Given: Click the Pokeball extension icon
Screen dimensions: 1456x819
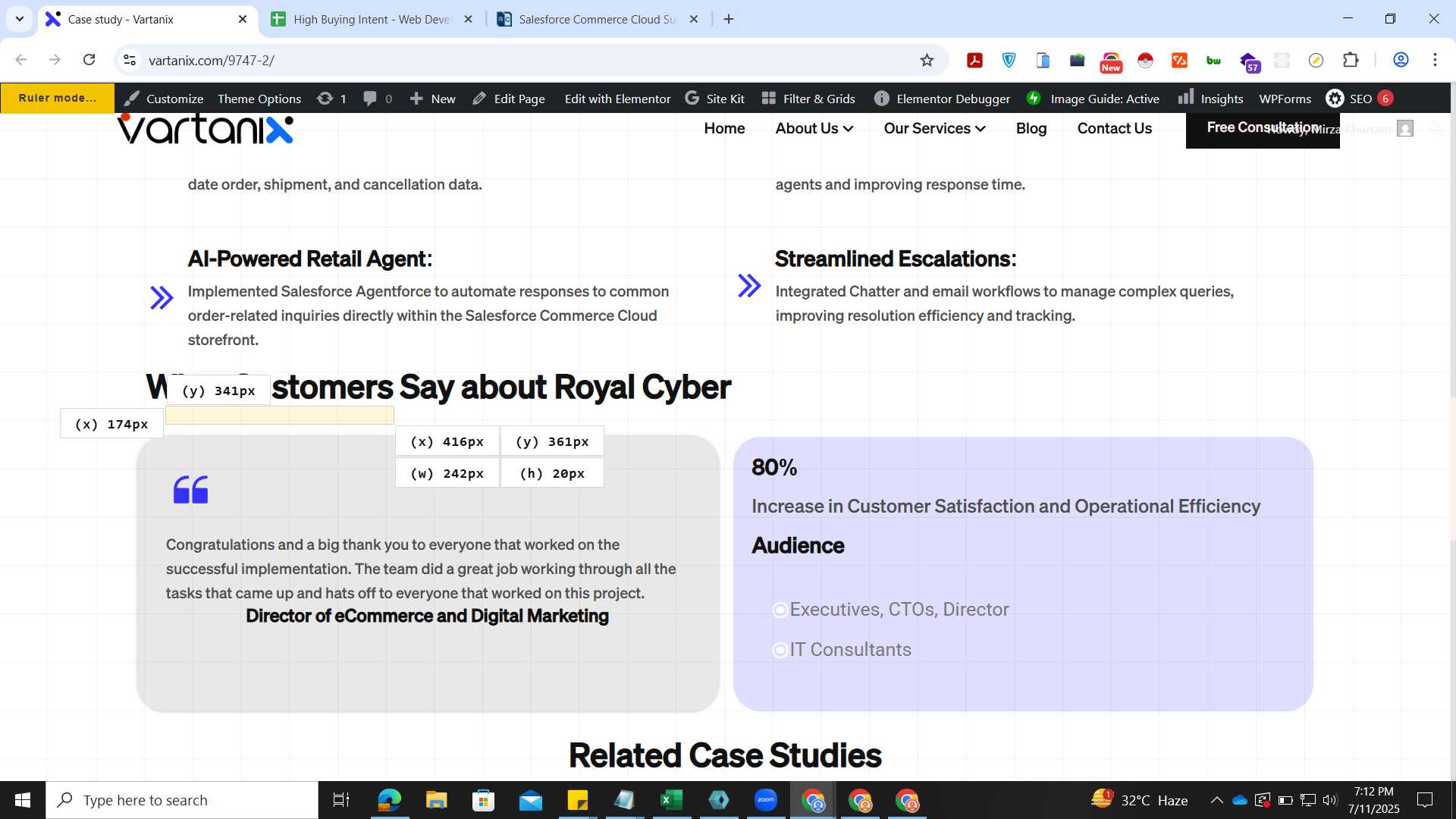Looking at the screenshot, I should point(1145,61).
